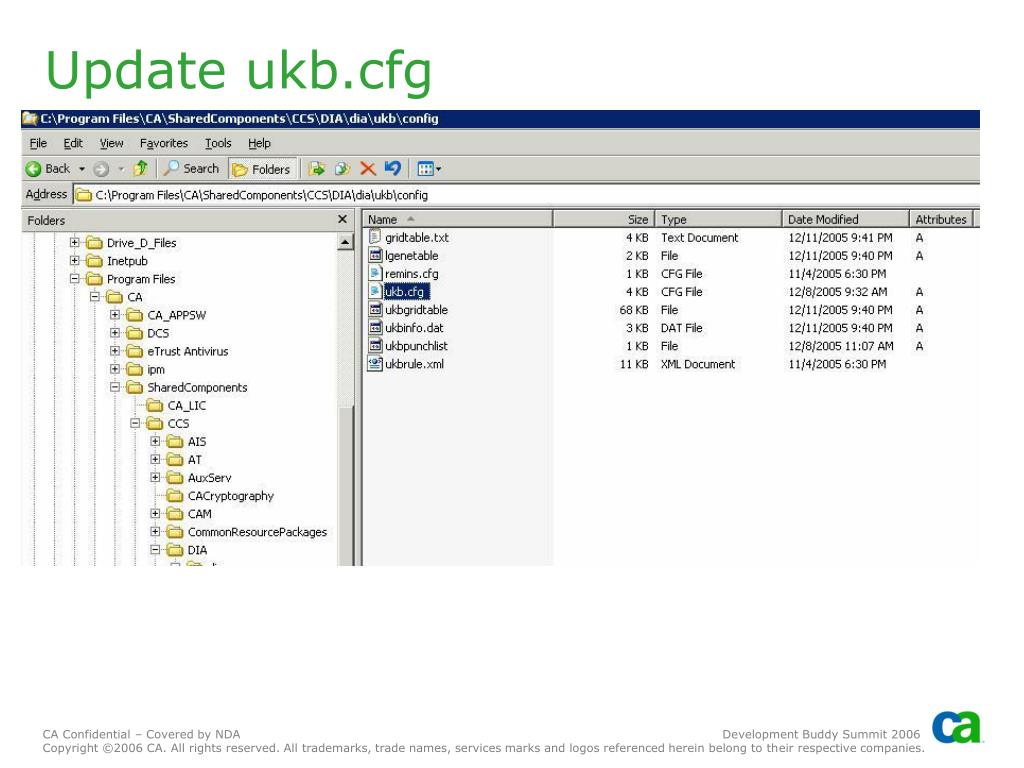Screen dimensions: 1024x768
Task: Sort by Date Modified column header
Action: click(x=845, y=219)
